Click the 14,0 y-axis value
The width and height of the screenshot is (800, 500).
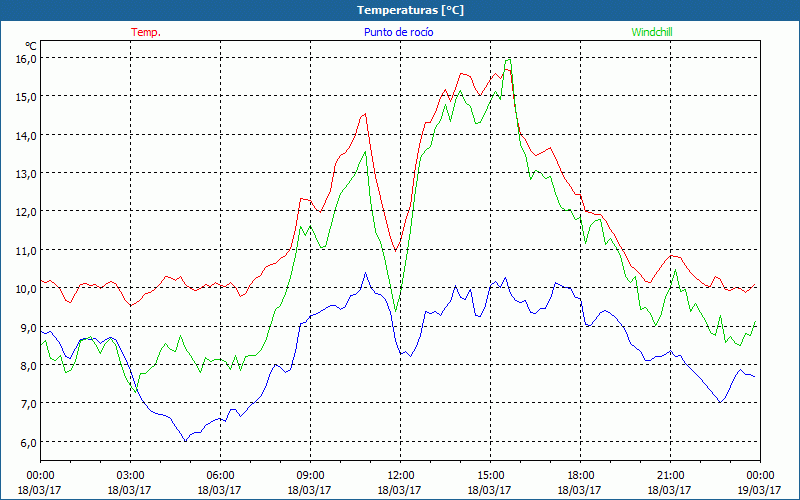(27, 135)
